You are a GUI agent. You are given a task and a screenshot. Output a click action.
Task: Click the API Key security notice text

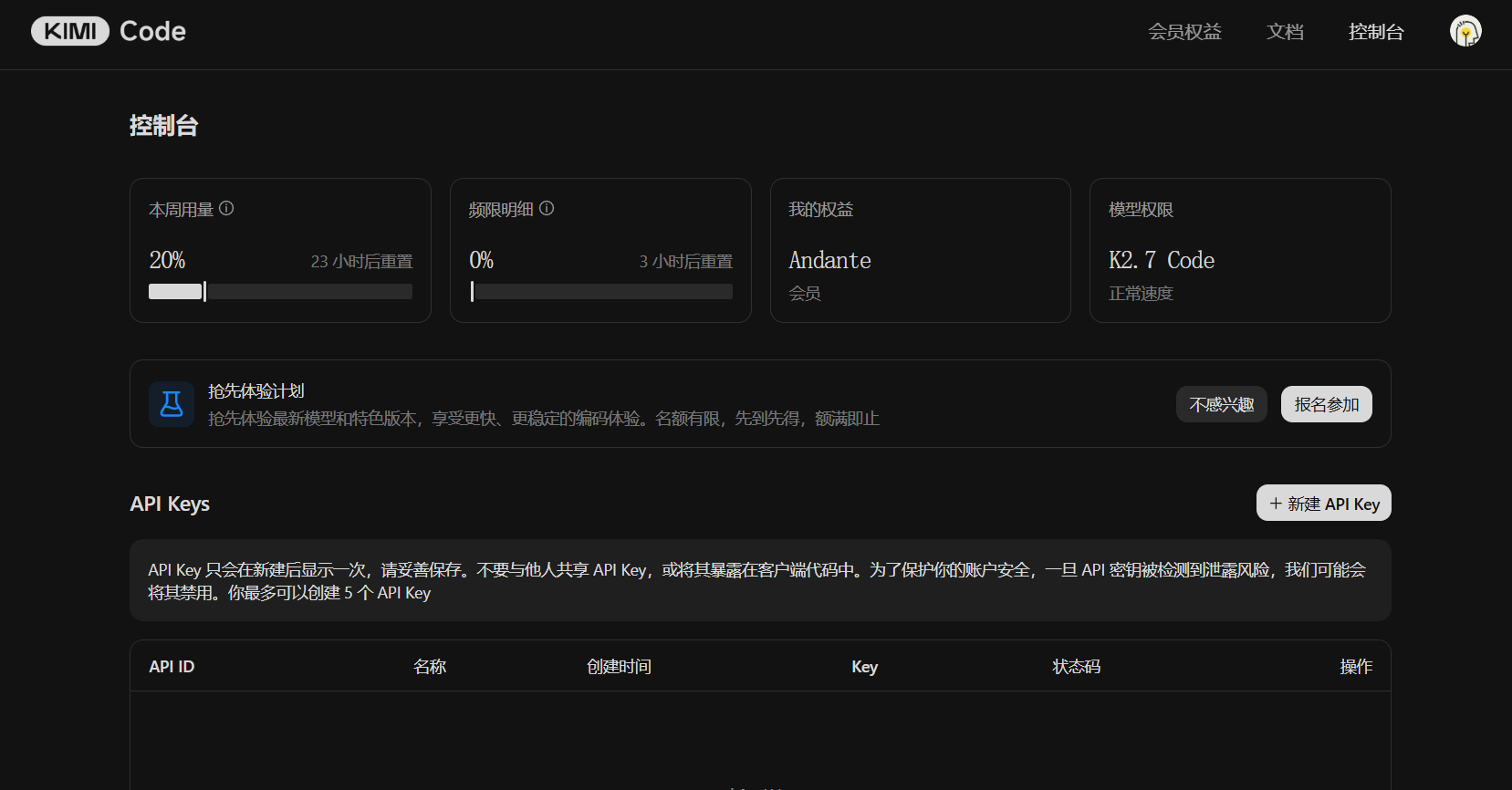[x=757, y=581]
